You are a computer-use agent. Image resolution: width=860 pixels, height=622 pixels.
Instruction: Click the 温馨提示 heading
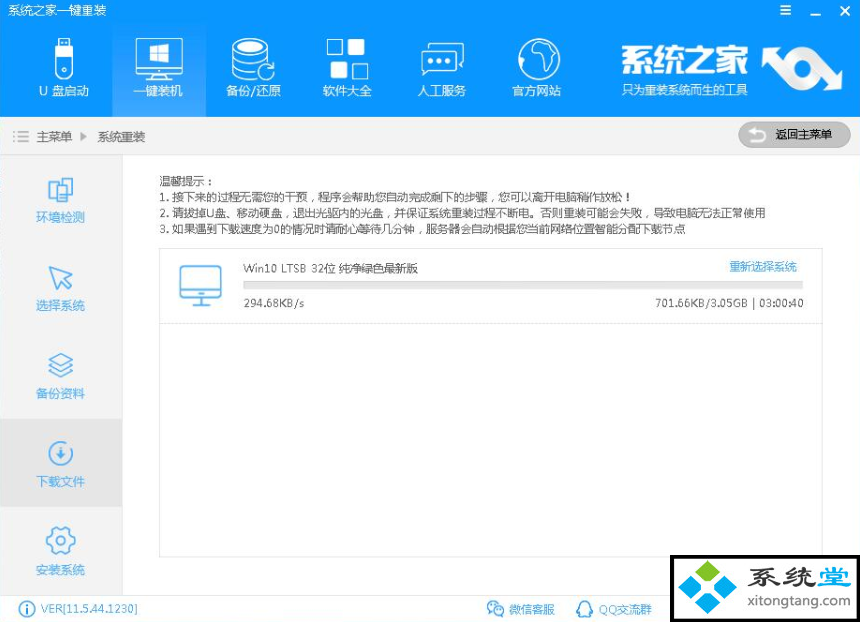coord(186,181)
